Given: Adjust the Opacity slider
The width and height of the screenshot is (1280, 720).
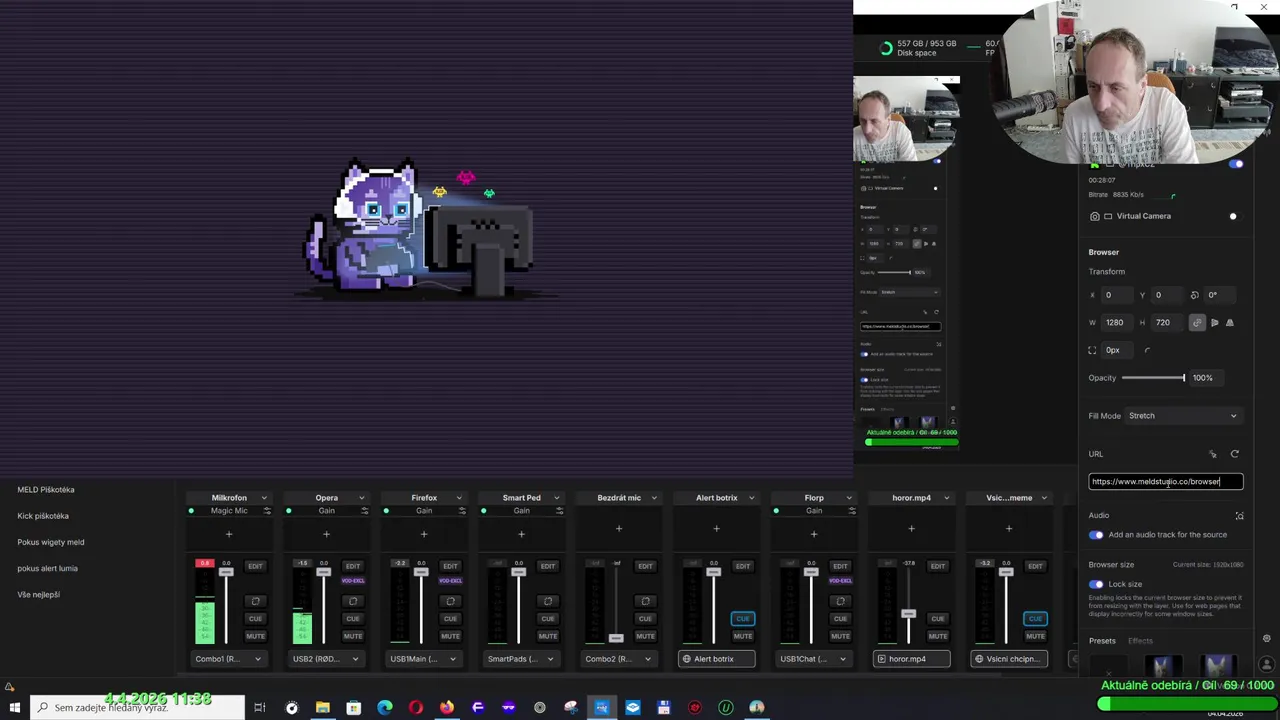Looking at the screenshot, I should pos(1154,378).
